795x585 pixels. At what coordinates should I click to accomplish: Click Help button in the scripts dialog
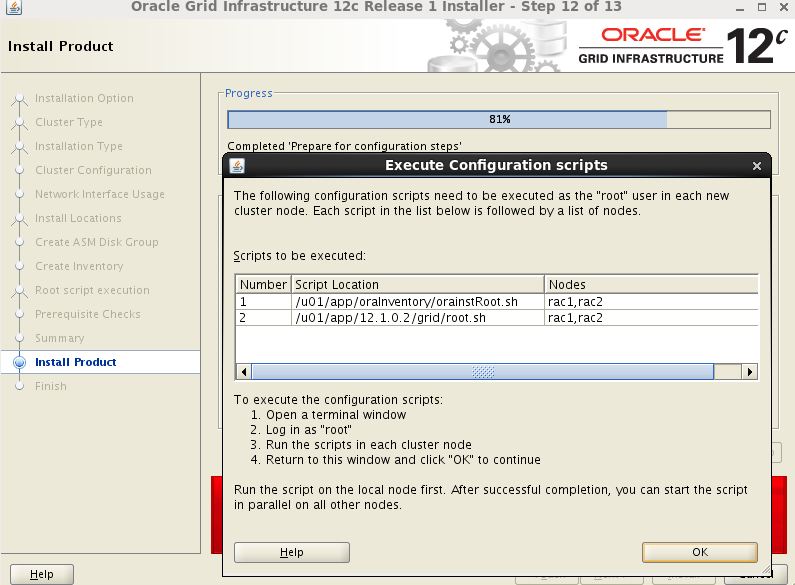coord(291,552)
